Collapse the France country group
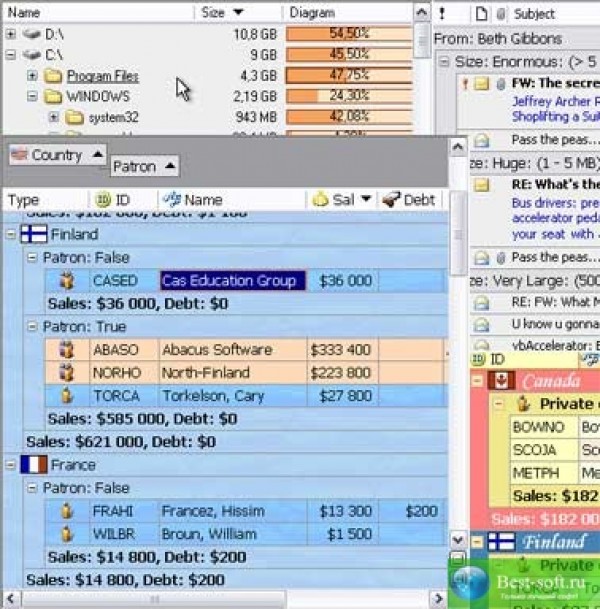The width and height of the screenshot is (600, 609). pos(11,465)
